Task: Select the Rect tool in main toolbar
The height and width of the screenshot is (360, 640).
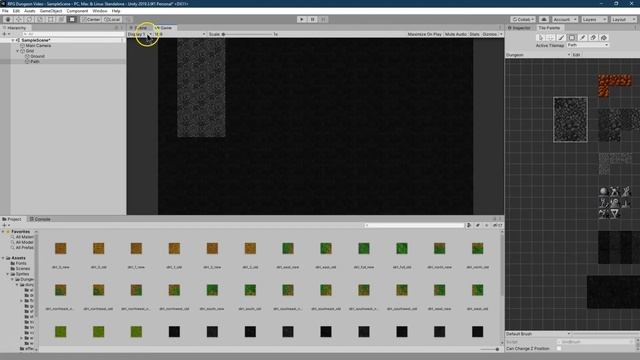Action: click(50, 19)
